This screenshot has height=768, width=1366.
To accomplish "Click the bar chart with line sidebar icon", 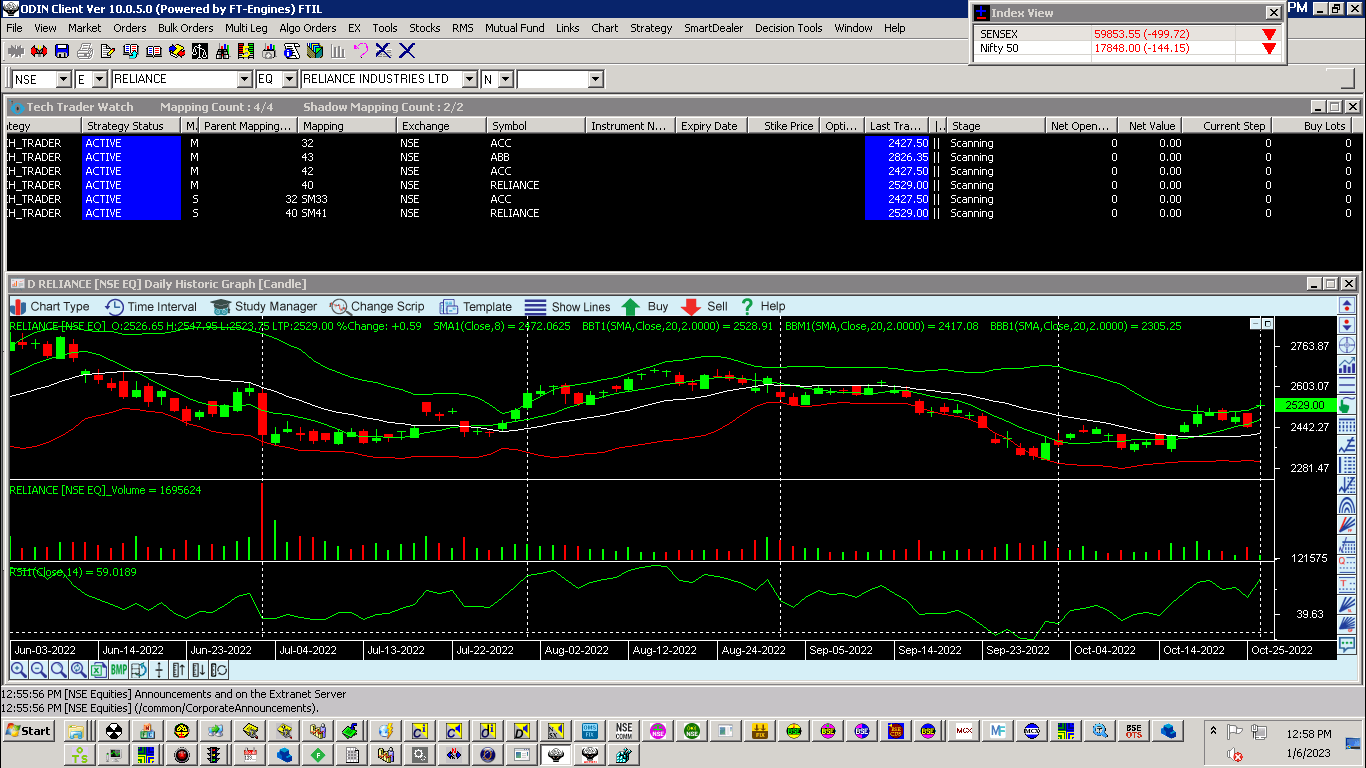I will [1346, 363].
